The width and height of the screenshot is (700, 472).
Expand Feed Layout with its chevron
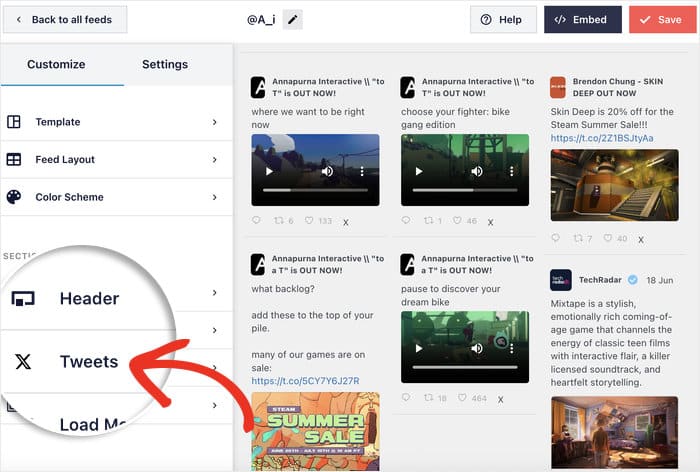click(x=215, y=159)
